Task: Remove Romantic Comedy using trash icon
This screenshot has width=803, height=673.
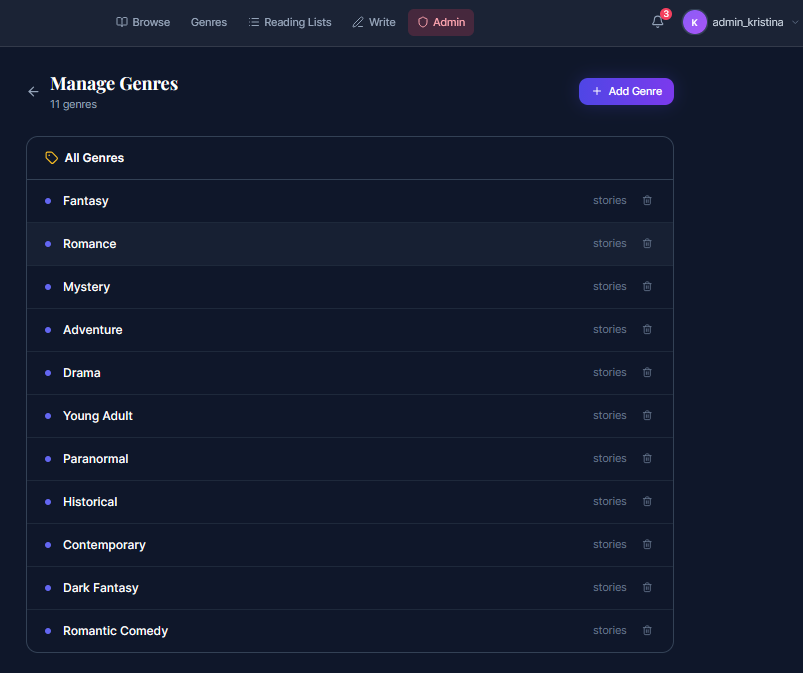Action: [x=647, y=631]
